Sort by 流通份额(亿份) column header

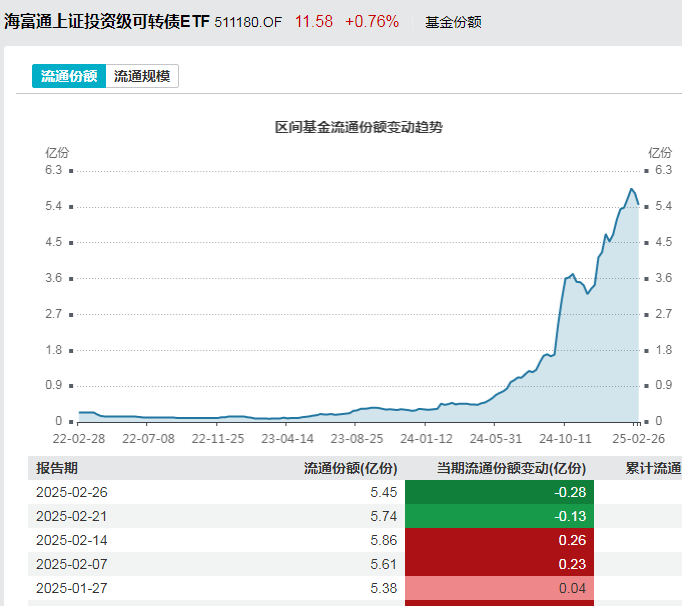(350, 468)
